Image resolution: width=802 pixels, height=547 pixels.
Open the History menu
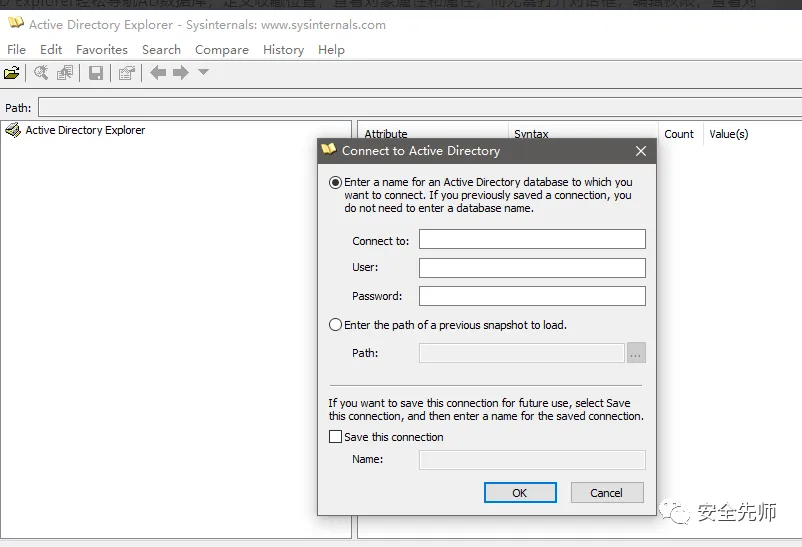tap(283, 50)
